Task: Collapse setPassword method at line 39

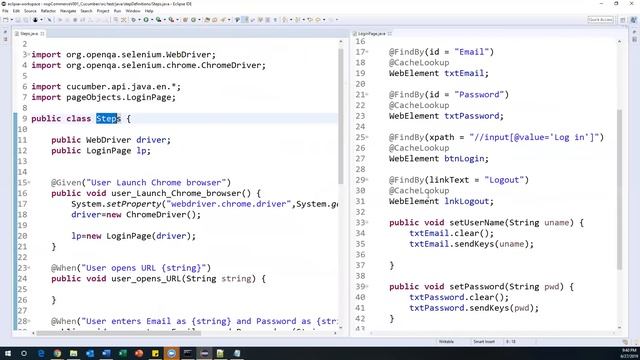Action: tap(367, 287)
